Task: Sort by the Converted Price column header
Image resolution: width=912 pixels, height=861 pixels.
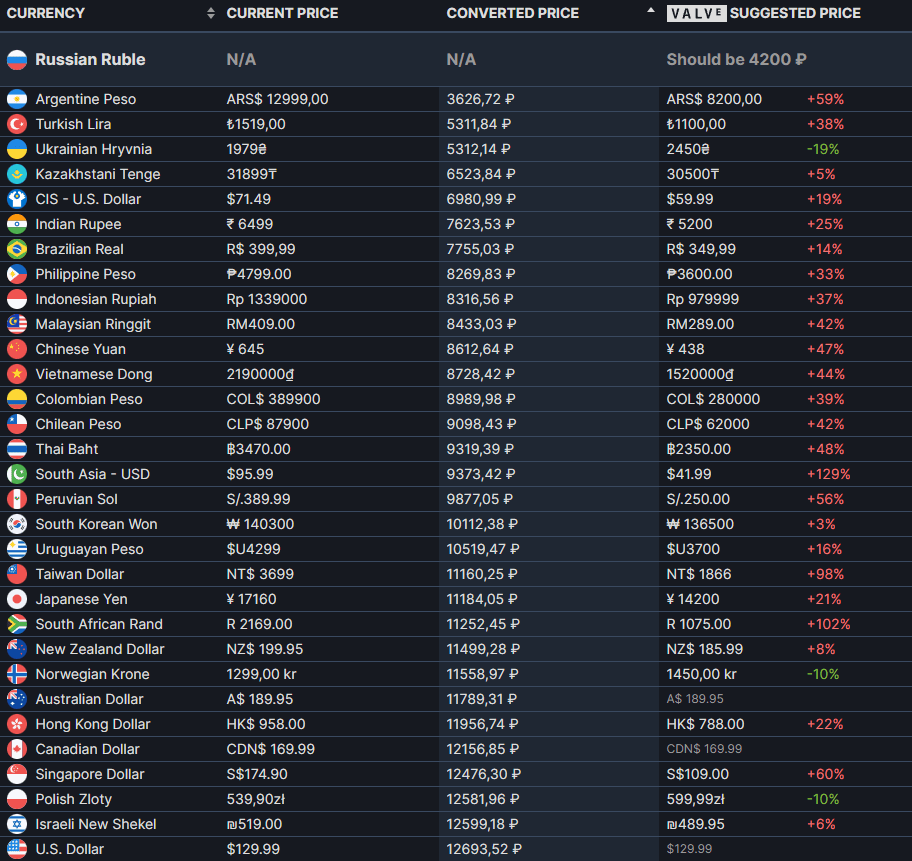Action: pyautogui.click(x=512, y=13)
